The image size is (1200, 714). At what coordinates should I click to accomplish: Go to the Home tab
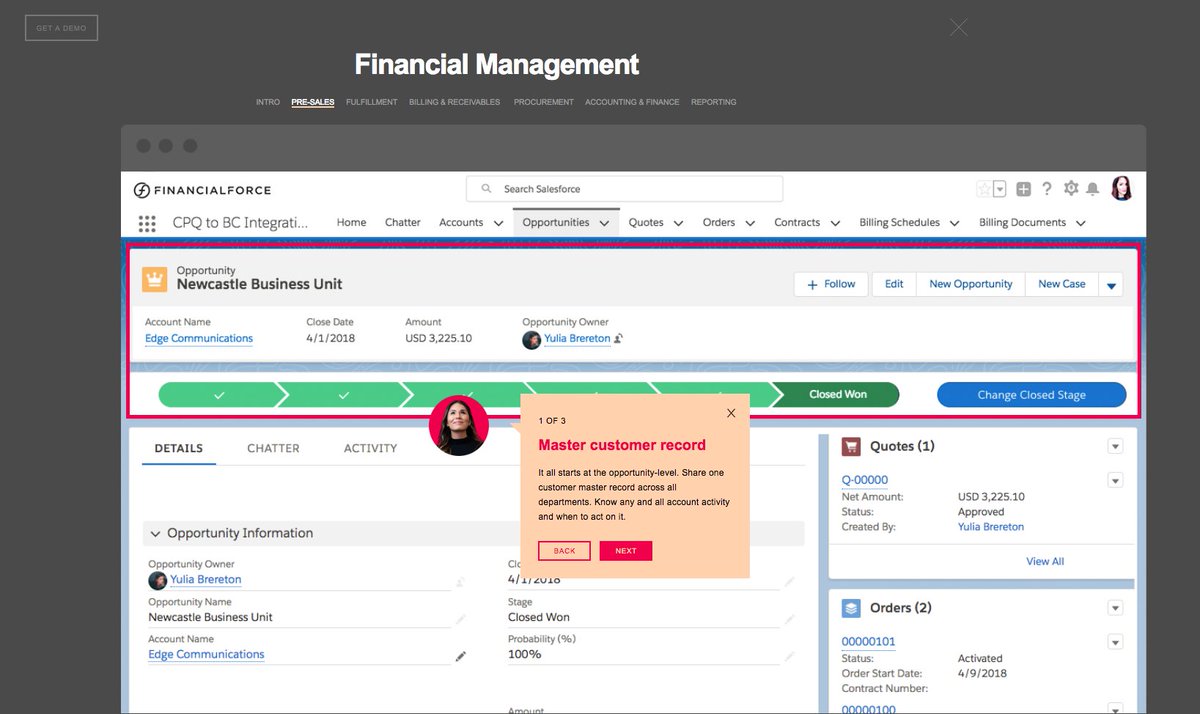351,223
